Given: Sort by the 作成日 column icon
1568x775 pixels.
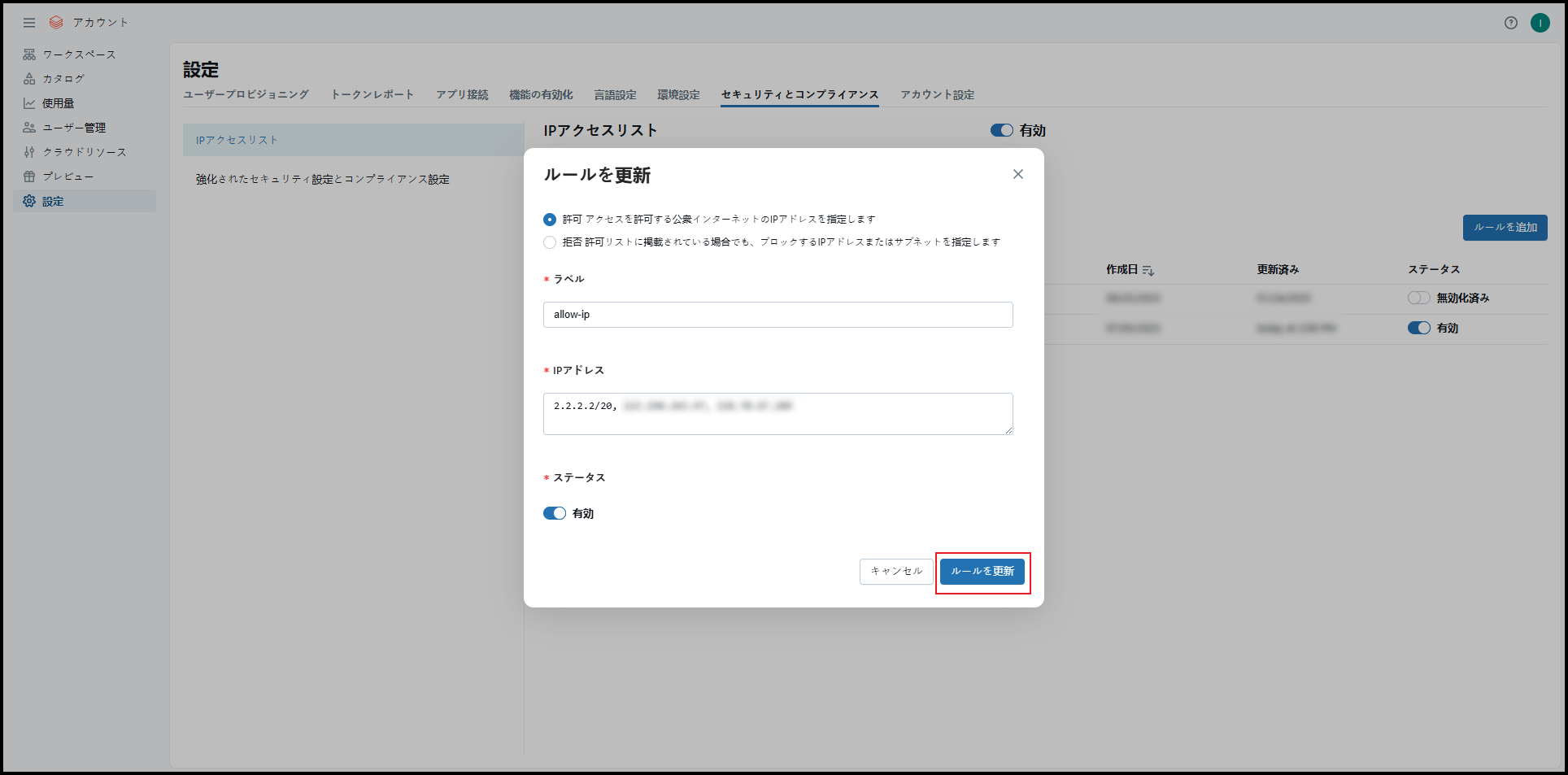Looking at the screenshot, I should click(1148, 270).
